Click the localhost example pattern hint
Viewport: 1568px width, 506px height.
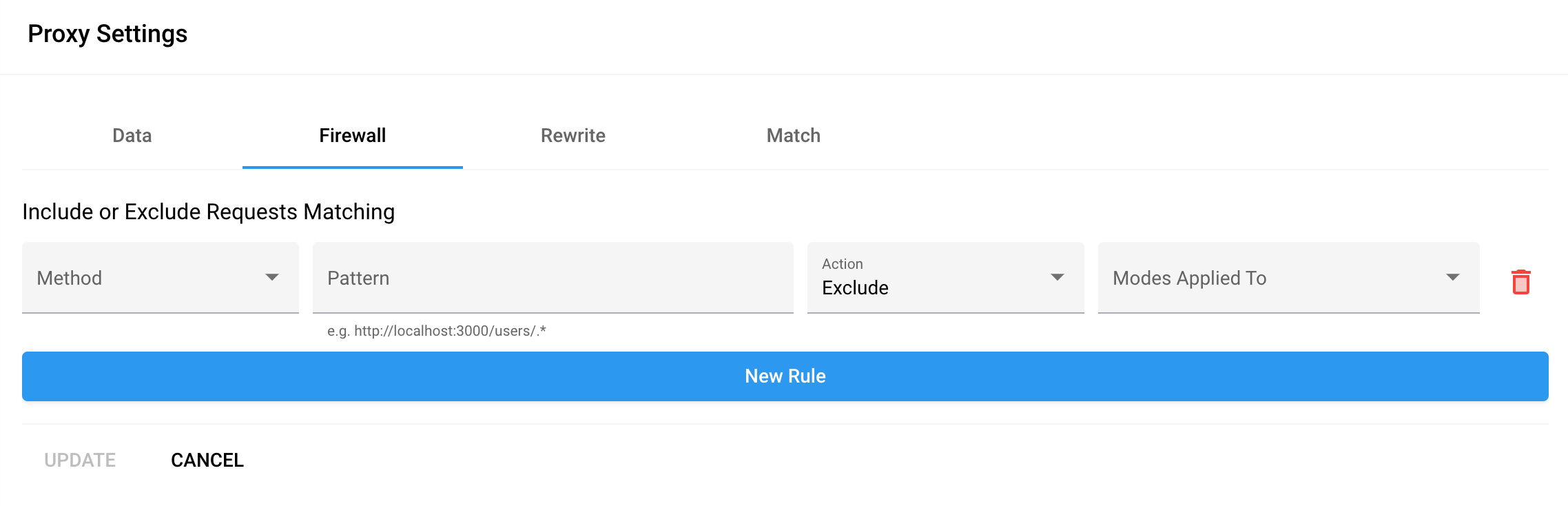[x=436, y=331]
